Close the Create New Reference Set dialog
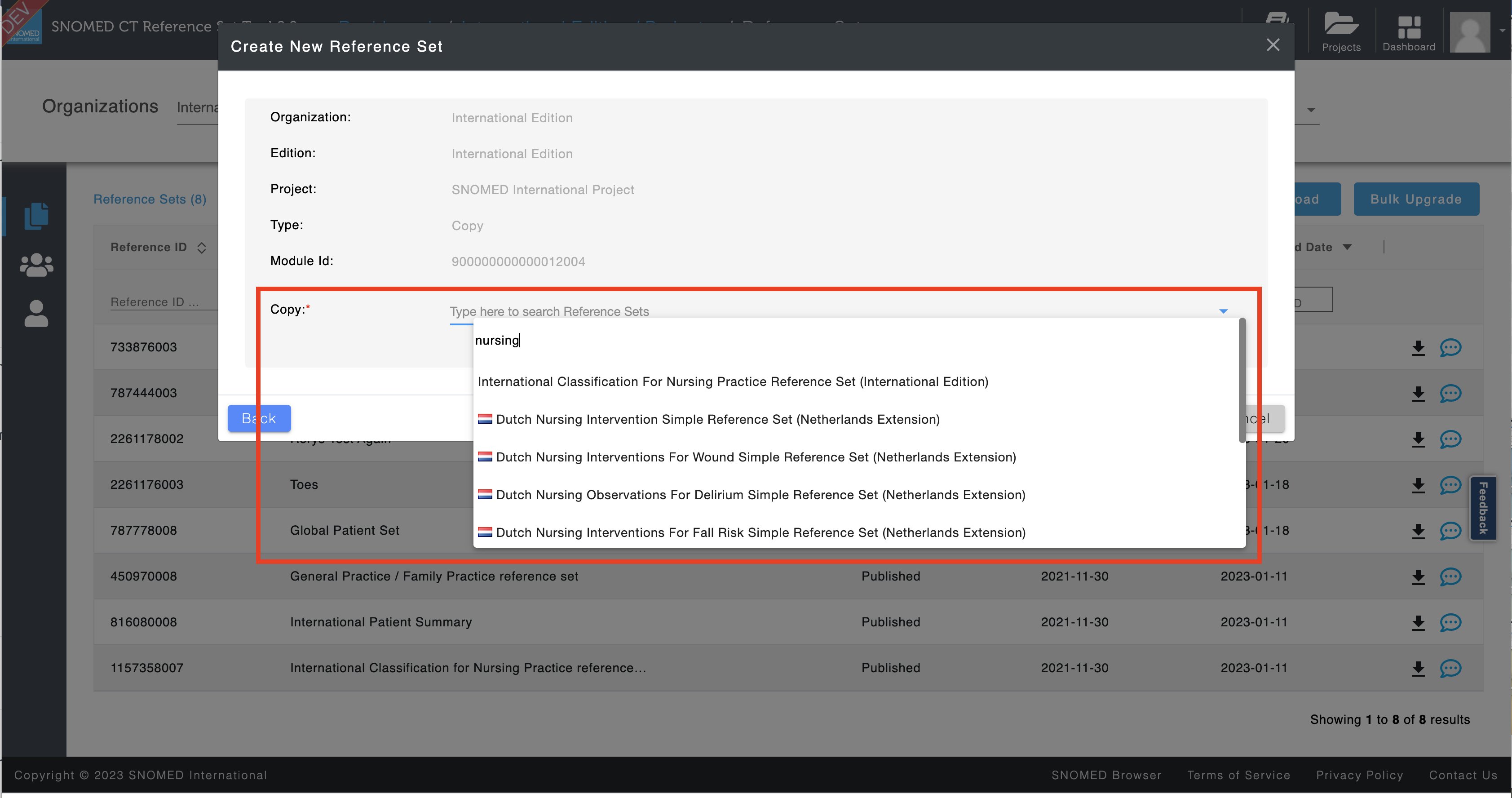 [x=1273, y=45]
